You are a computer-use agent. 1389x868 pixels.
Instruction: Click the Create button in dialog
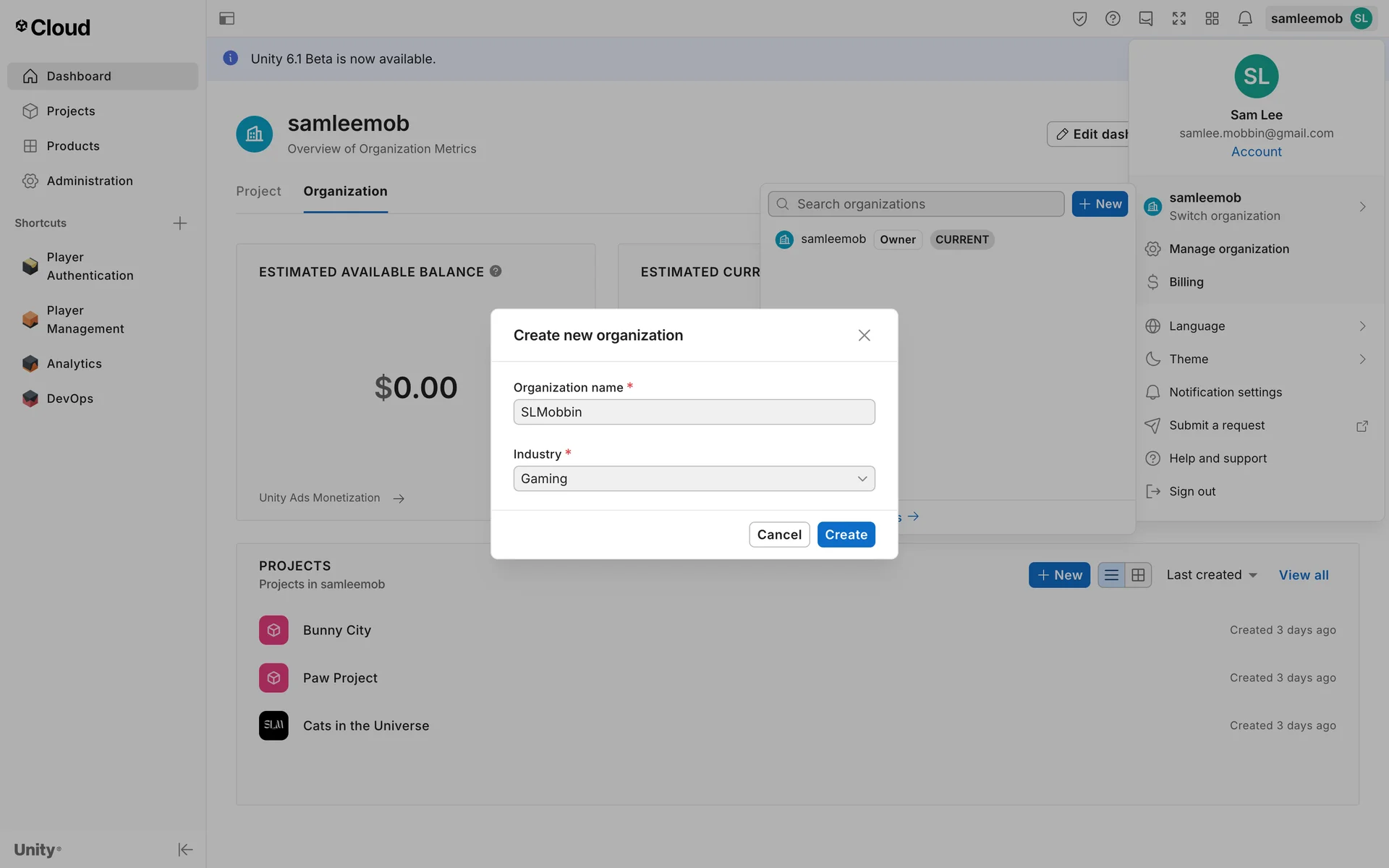(x=846, y=535)
